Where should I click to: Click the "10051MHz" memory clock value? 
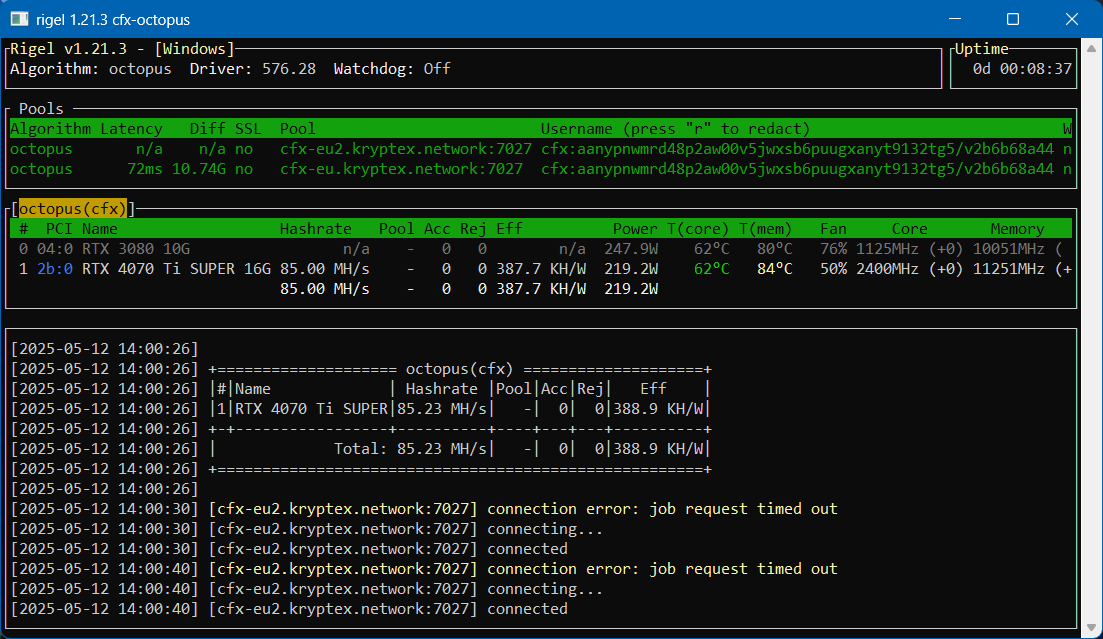point(1009,249)
